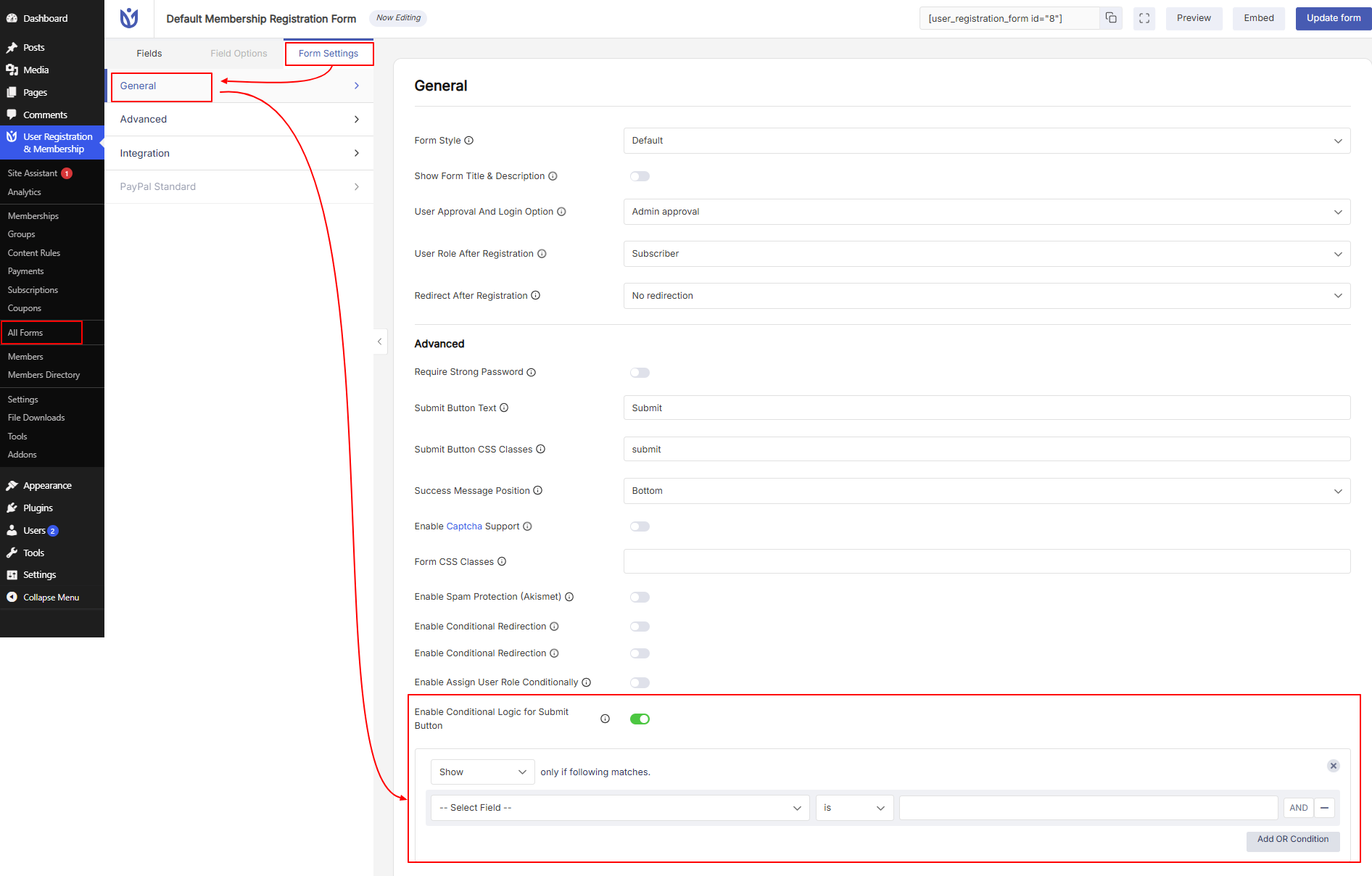The width and height of the screenshot is (1372, 876).
Task: Click the Add OR Condition button
Action: pos(1293,840)
